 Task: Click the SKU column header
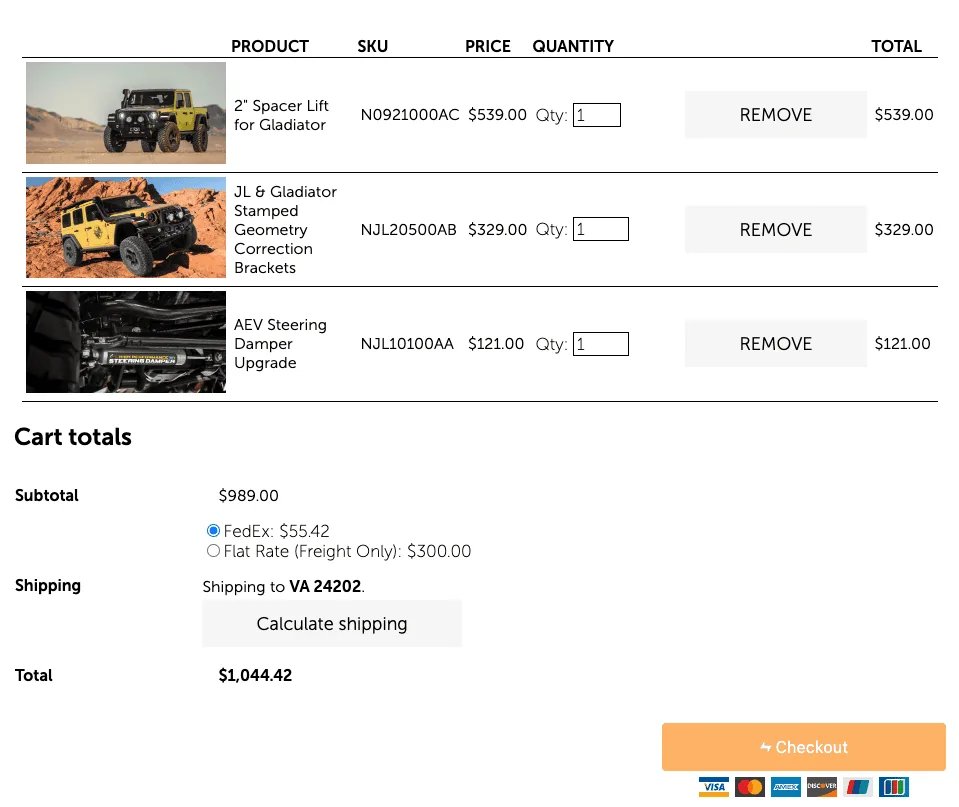(x=372, y=46)
